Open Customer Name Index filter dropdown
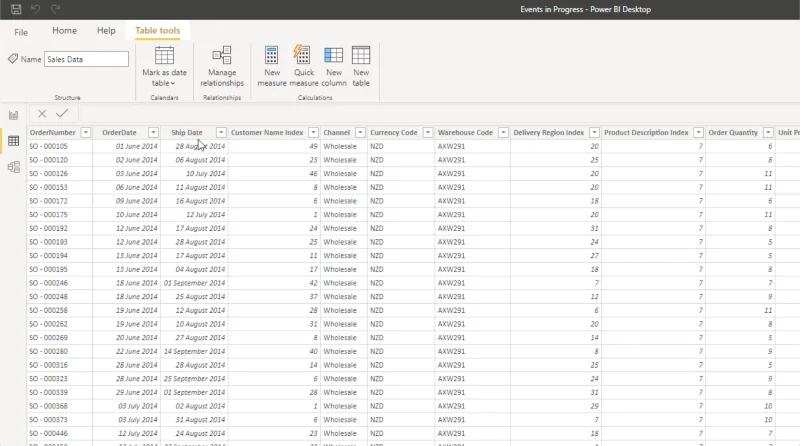The height and width of the screenshot is (446, 800). (x=313, y=133)
